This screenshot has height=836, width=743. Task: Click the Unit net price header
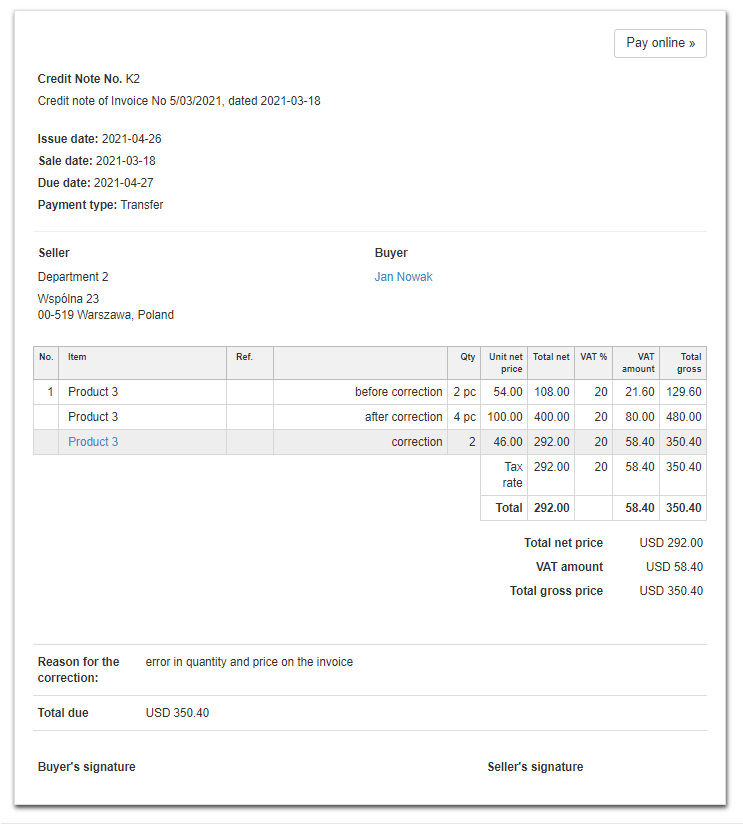coord(505,363)
